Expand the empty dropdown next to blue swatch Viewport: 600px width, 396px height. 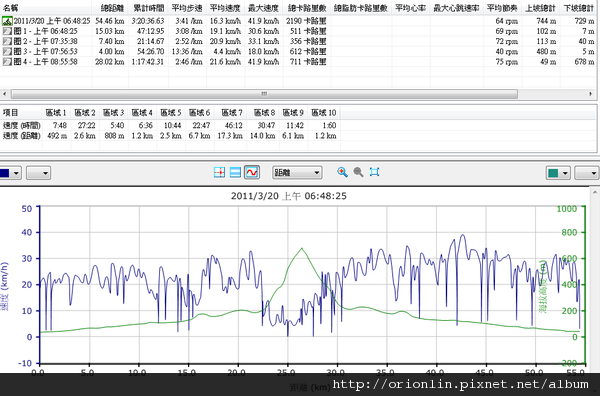point(39,173)
